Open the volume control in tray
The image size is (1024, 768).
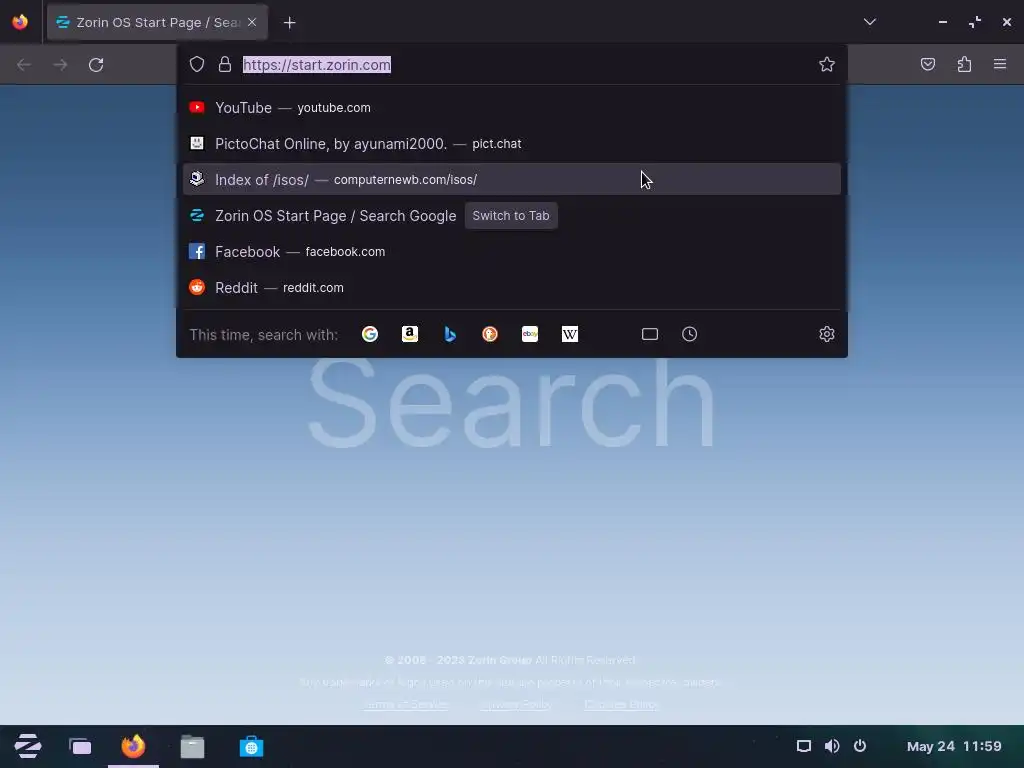pyautogui.click(x=832, y=746)
